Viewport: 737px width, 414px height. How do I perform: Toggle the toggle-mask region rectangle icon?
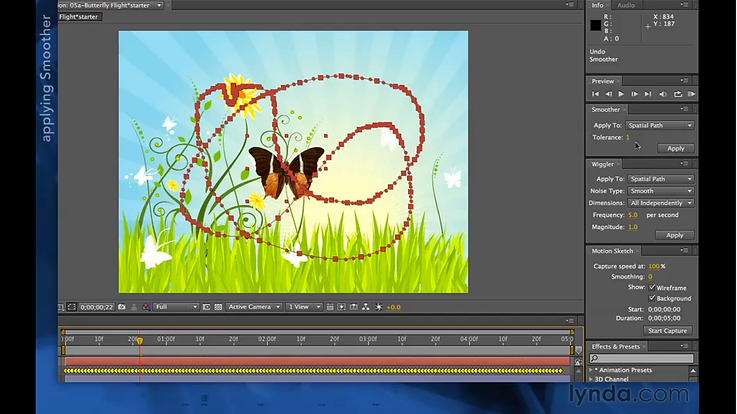tap(71, 307)
